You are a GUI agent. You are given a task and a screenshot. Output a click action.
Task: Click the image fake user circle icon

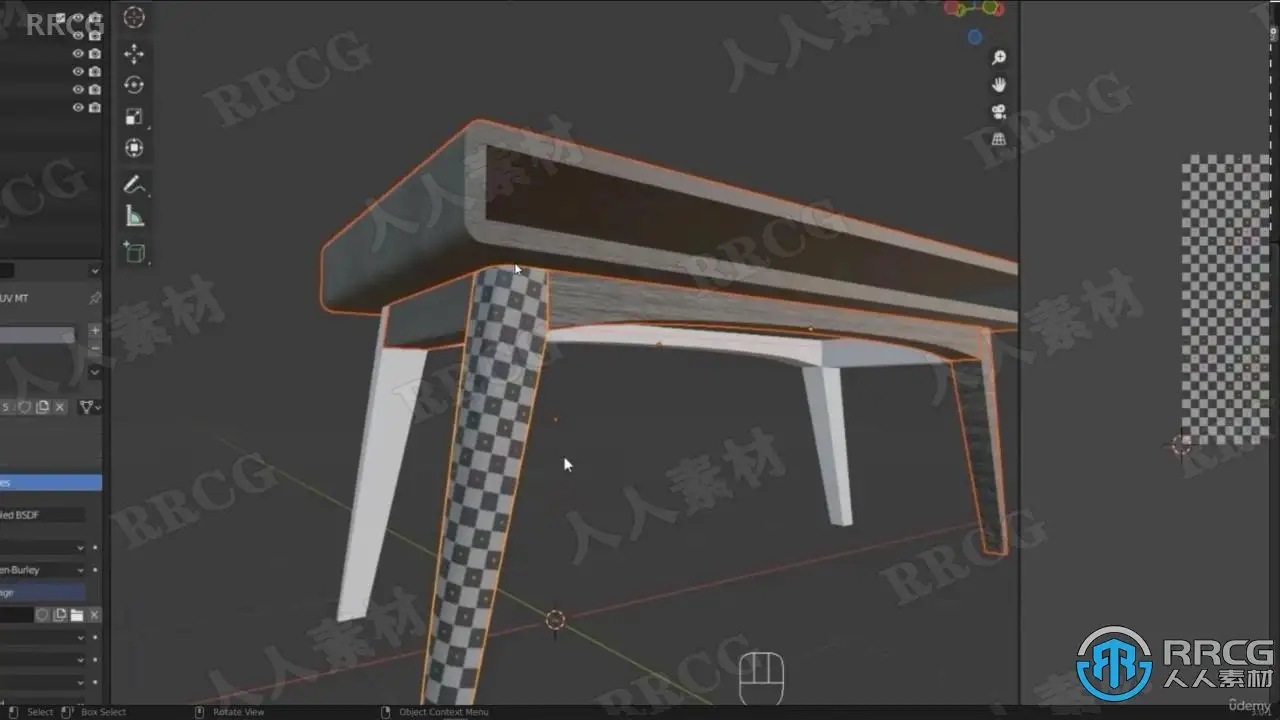[42, 615]
